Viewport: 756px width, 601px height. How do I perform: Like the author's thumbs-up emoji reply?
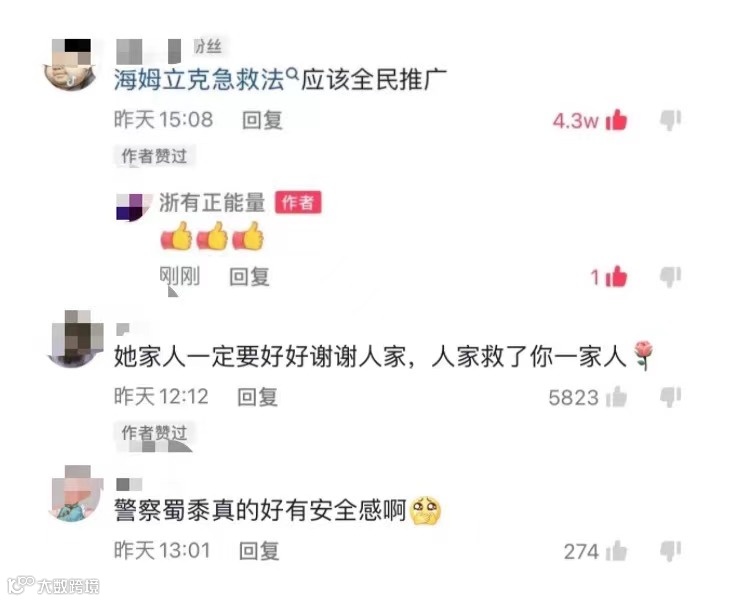[x=616, y=277]
